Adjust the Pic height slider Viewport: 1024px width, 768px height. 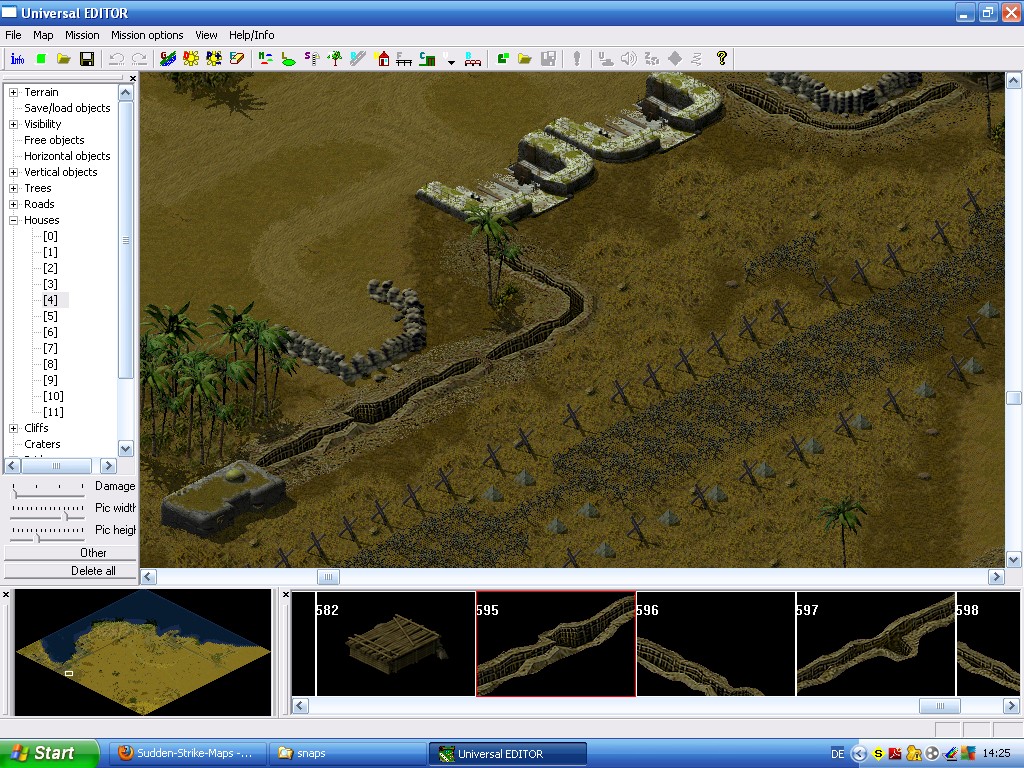point(48,534)
